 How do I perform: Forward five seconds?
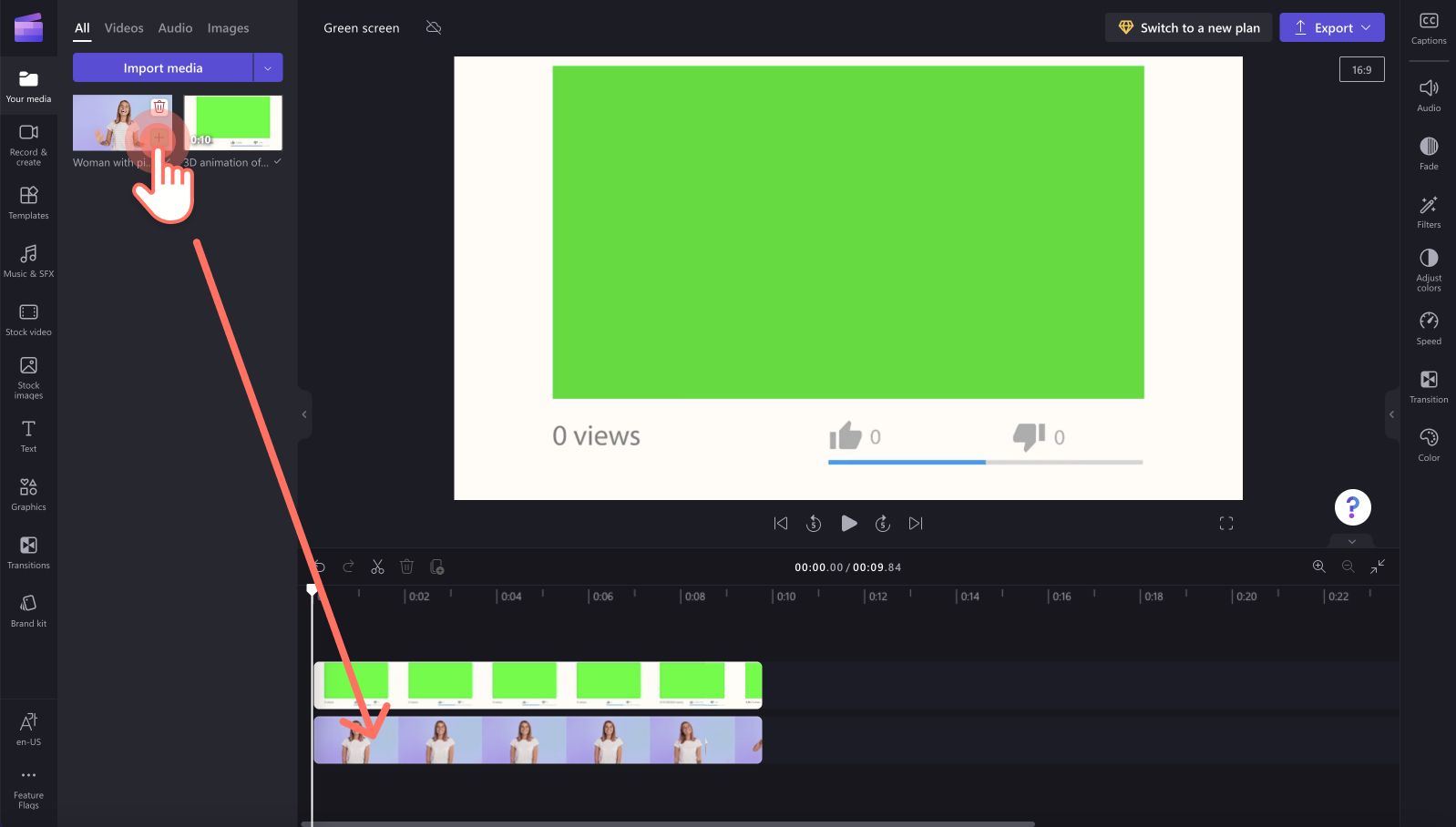tap(882, 523)
